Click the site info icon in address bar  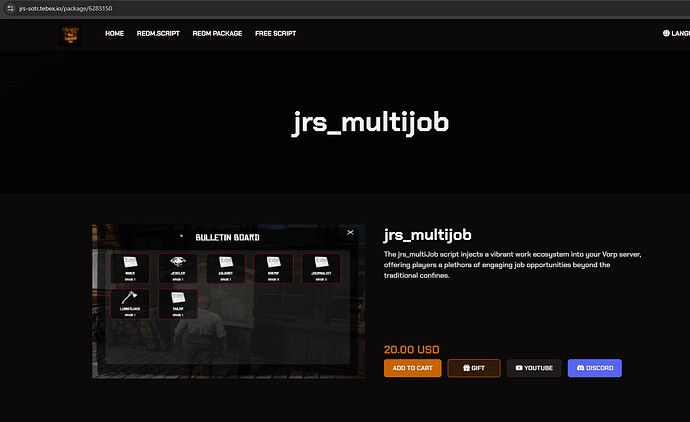[8, 8]
